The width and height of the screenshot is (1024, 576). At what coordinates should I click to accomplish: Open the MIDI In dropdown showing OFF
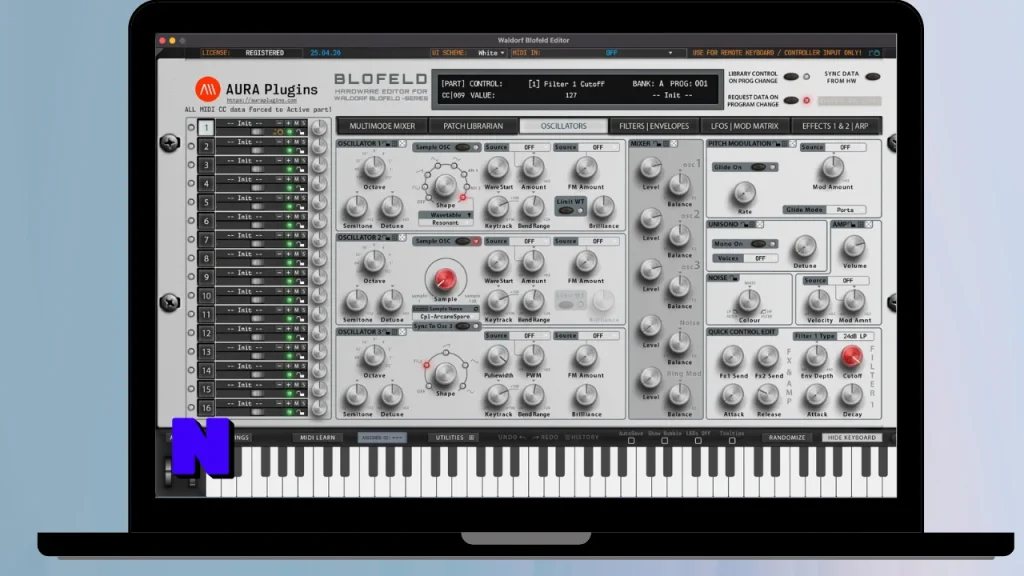pyautogui.click(x=611, y=53)
